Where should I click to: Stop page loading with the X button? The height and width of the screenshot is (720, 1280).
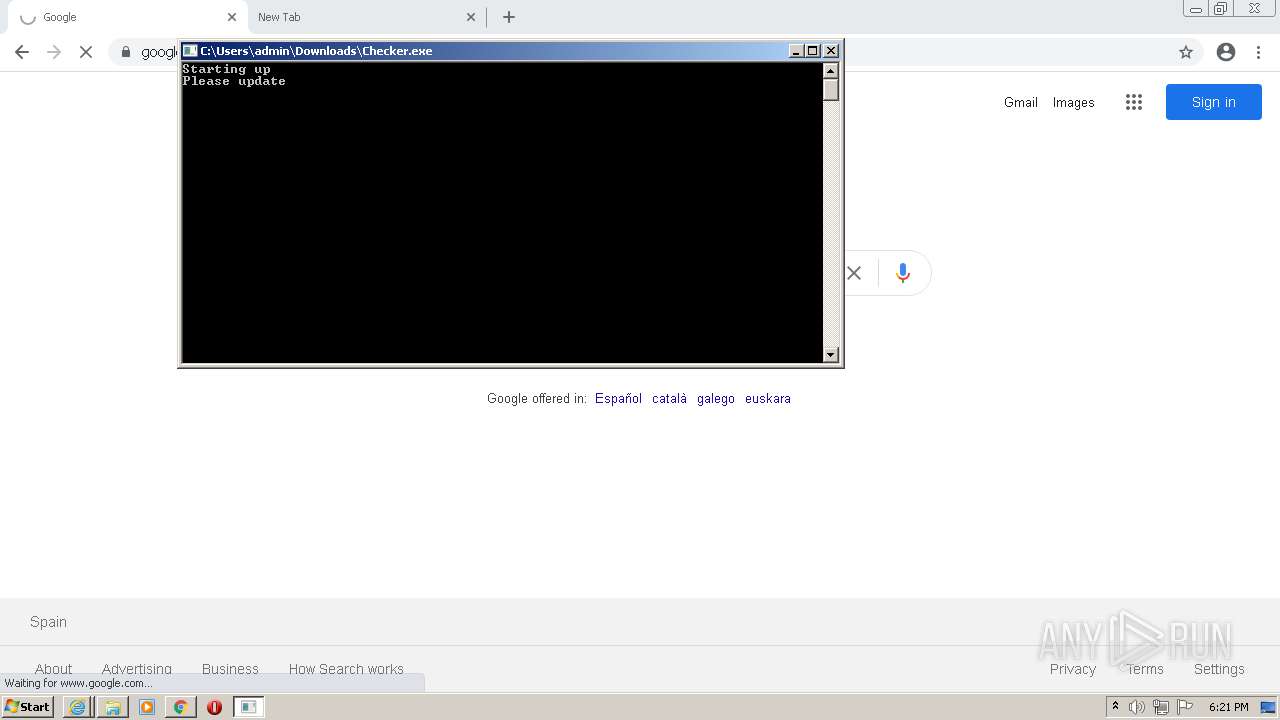click(86, 52)
